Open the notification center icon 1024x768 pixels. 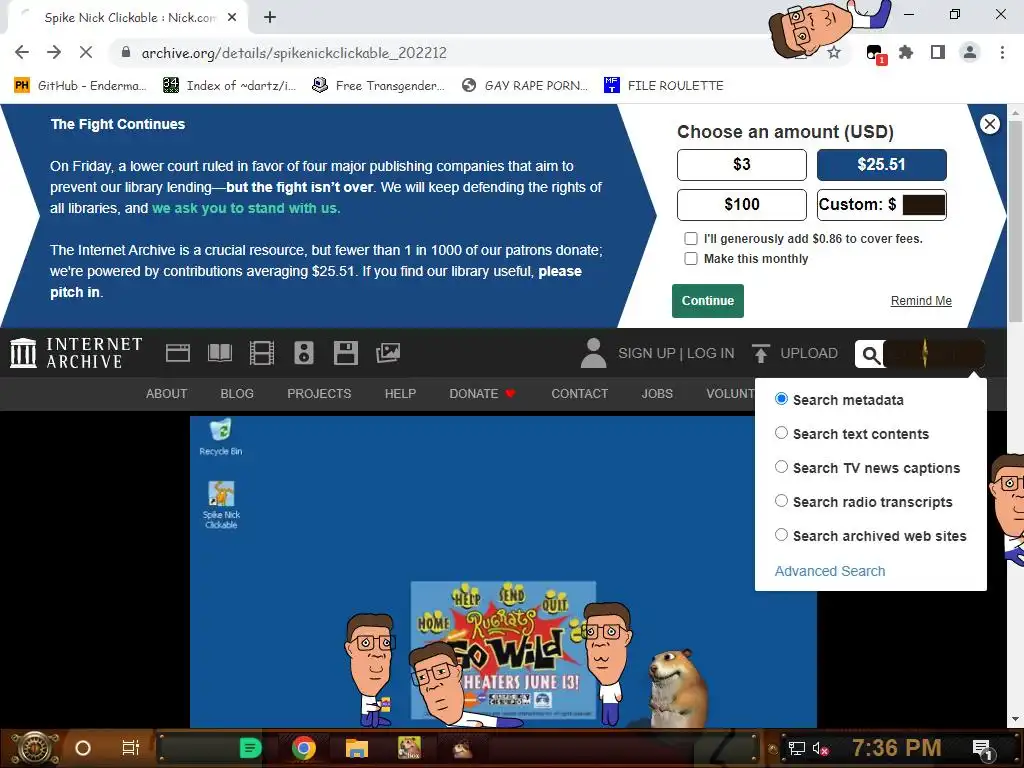pyautogui.click(x=983, y=750)
